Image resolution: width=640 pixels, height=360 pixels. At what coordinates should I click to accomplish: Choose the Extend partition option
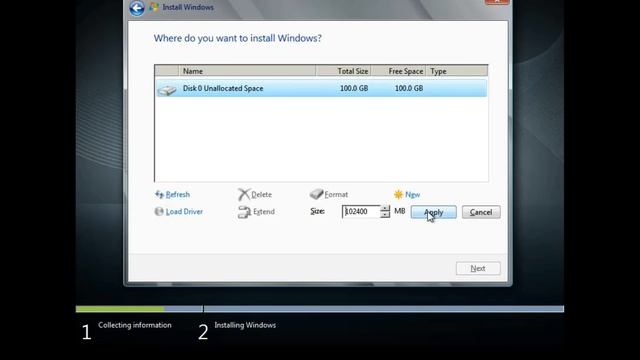(264, 211)
